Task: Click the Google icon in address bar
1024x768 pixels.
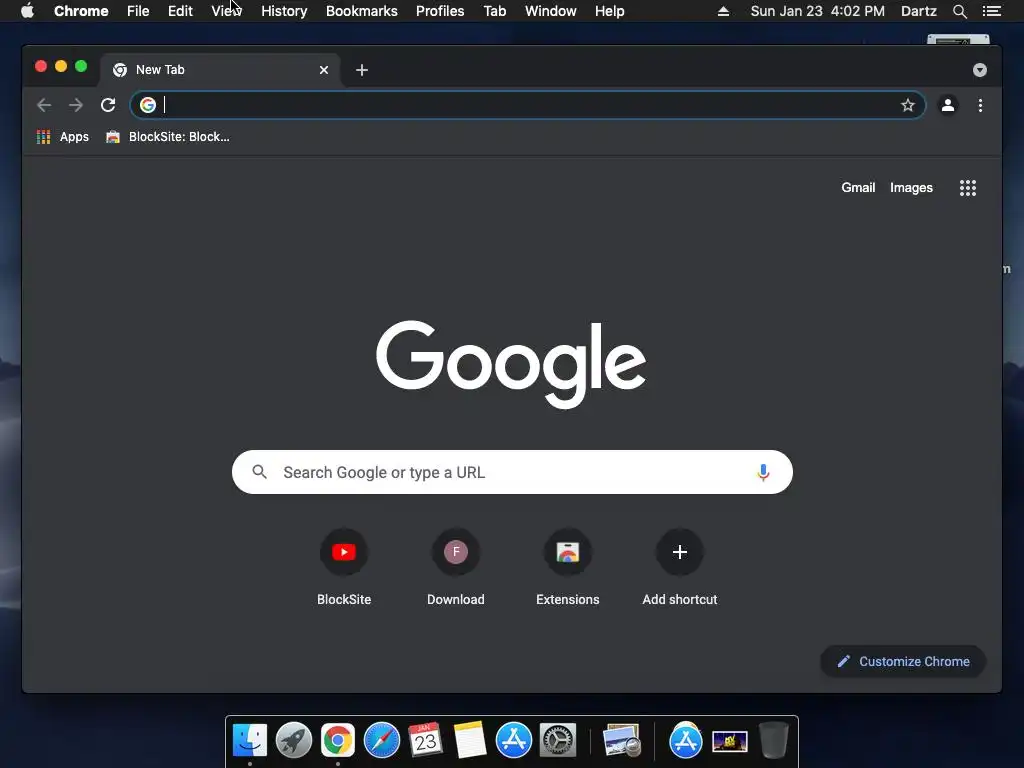Action: 148,104
